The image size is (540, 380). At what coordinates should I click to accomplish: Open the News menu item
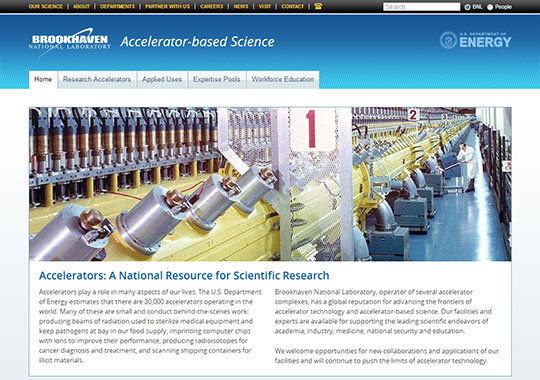pyautogui.click(x=241, y=6)
